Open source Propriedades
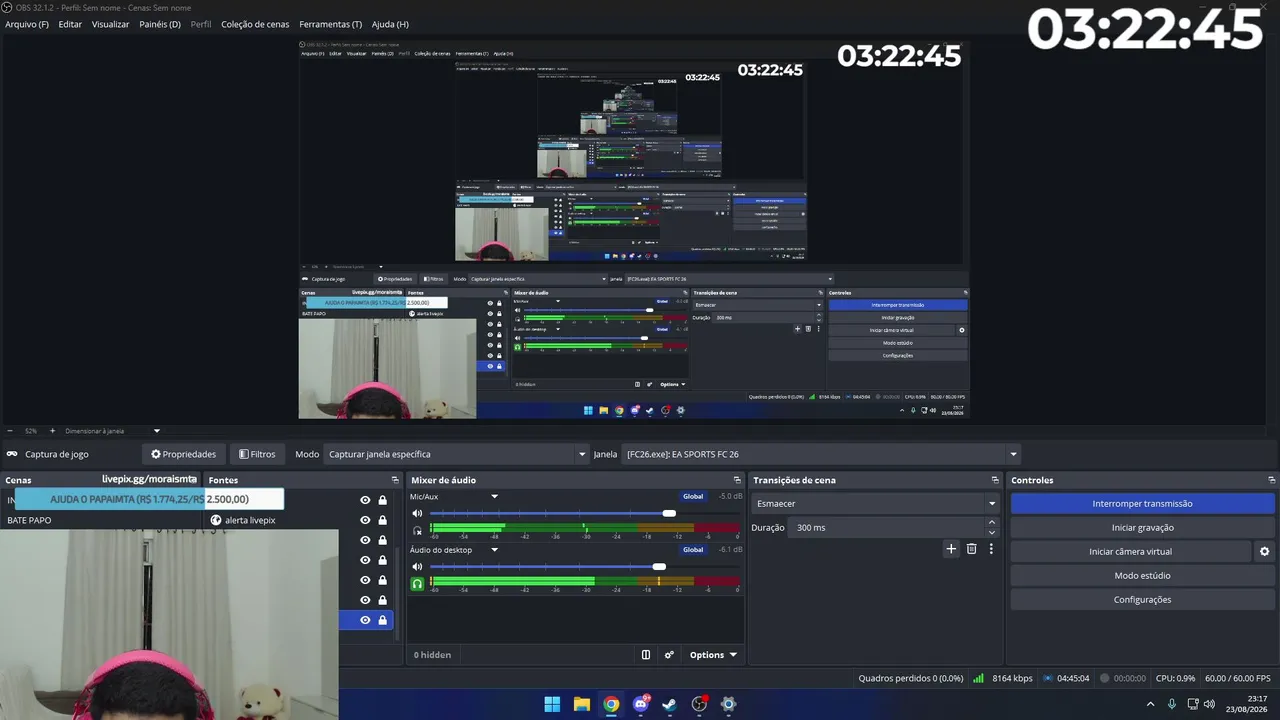The width and height of the screenshot is (1280, 720). pos(183,454)
